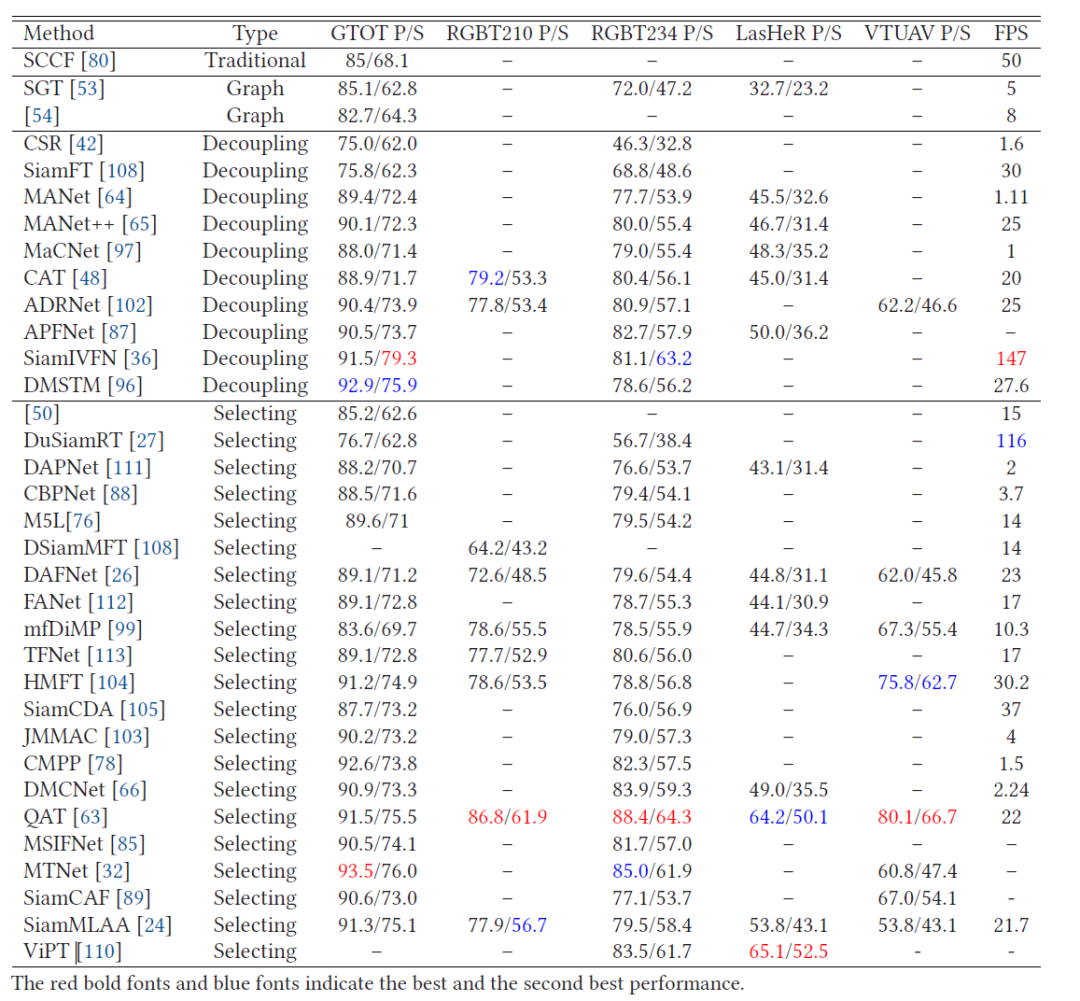
Task: Select SCCF GTOT value 85/68.1
Action: 377,61
